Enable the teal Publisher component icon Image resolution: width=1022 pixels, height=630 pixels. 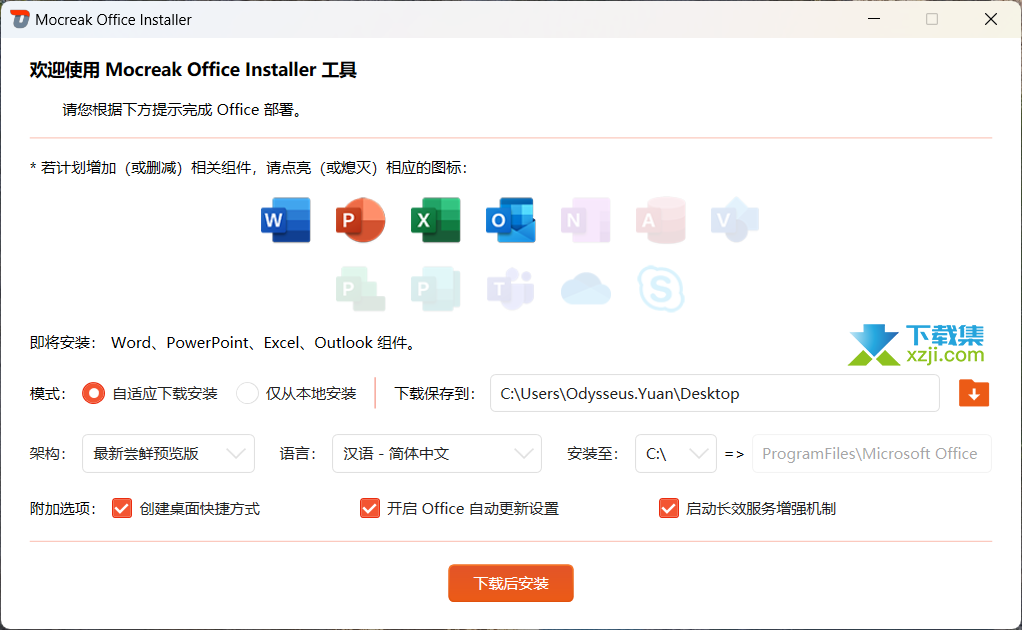pos(435,289)
